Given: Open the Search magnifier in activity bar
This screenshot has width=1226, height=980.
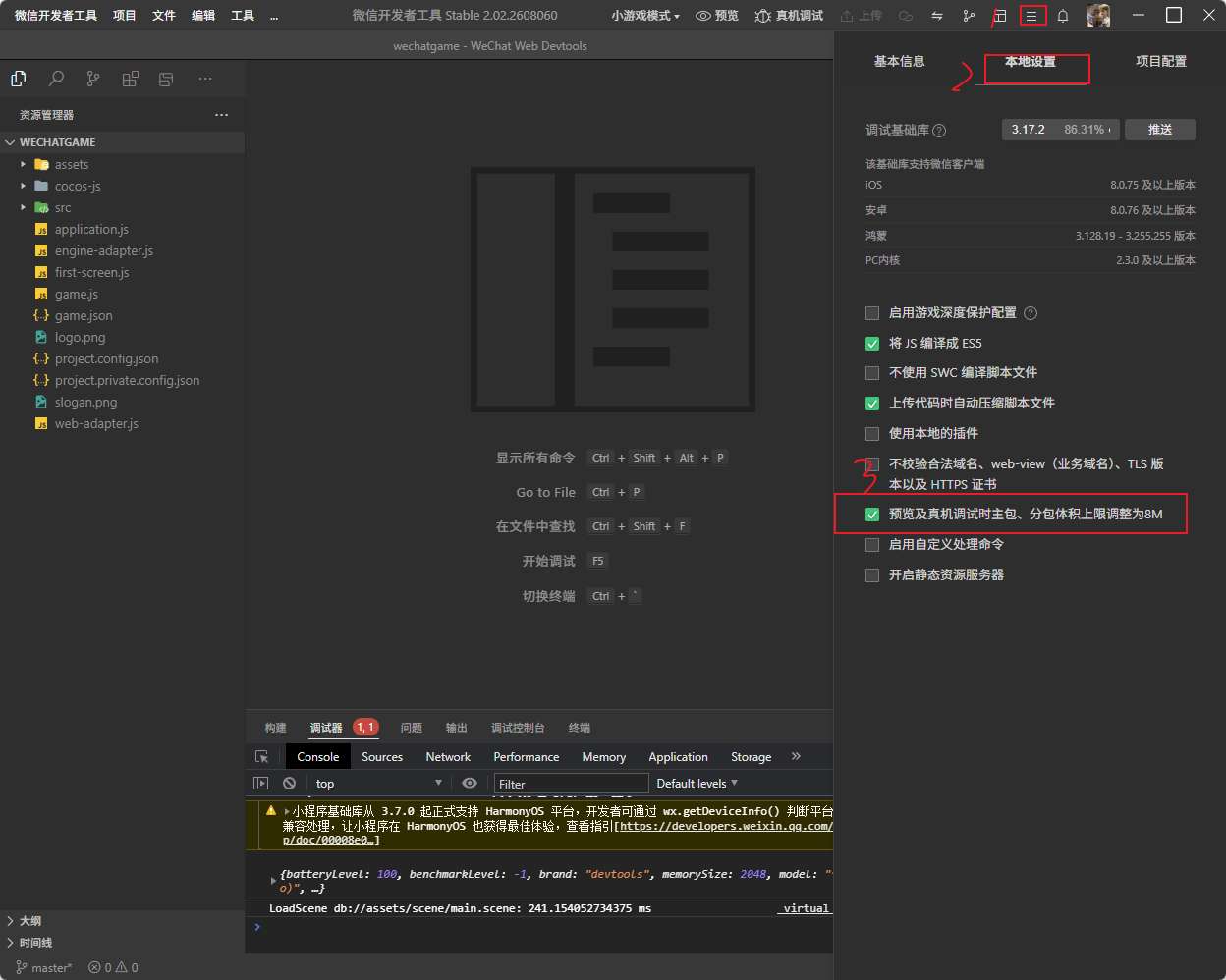Looking at the screenshot, I should click(x=56, y=79).
